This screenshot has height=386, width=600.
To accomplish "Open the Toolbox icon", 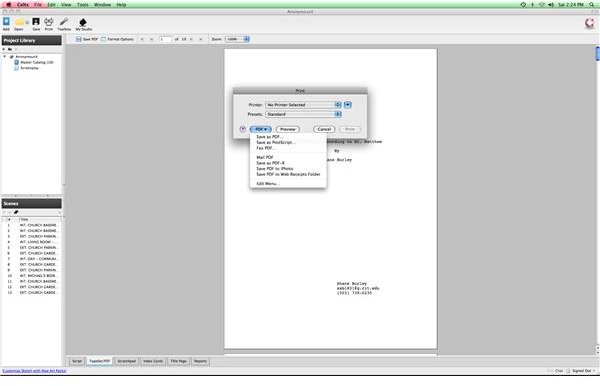I will tap(64, 22).
